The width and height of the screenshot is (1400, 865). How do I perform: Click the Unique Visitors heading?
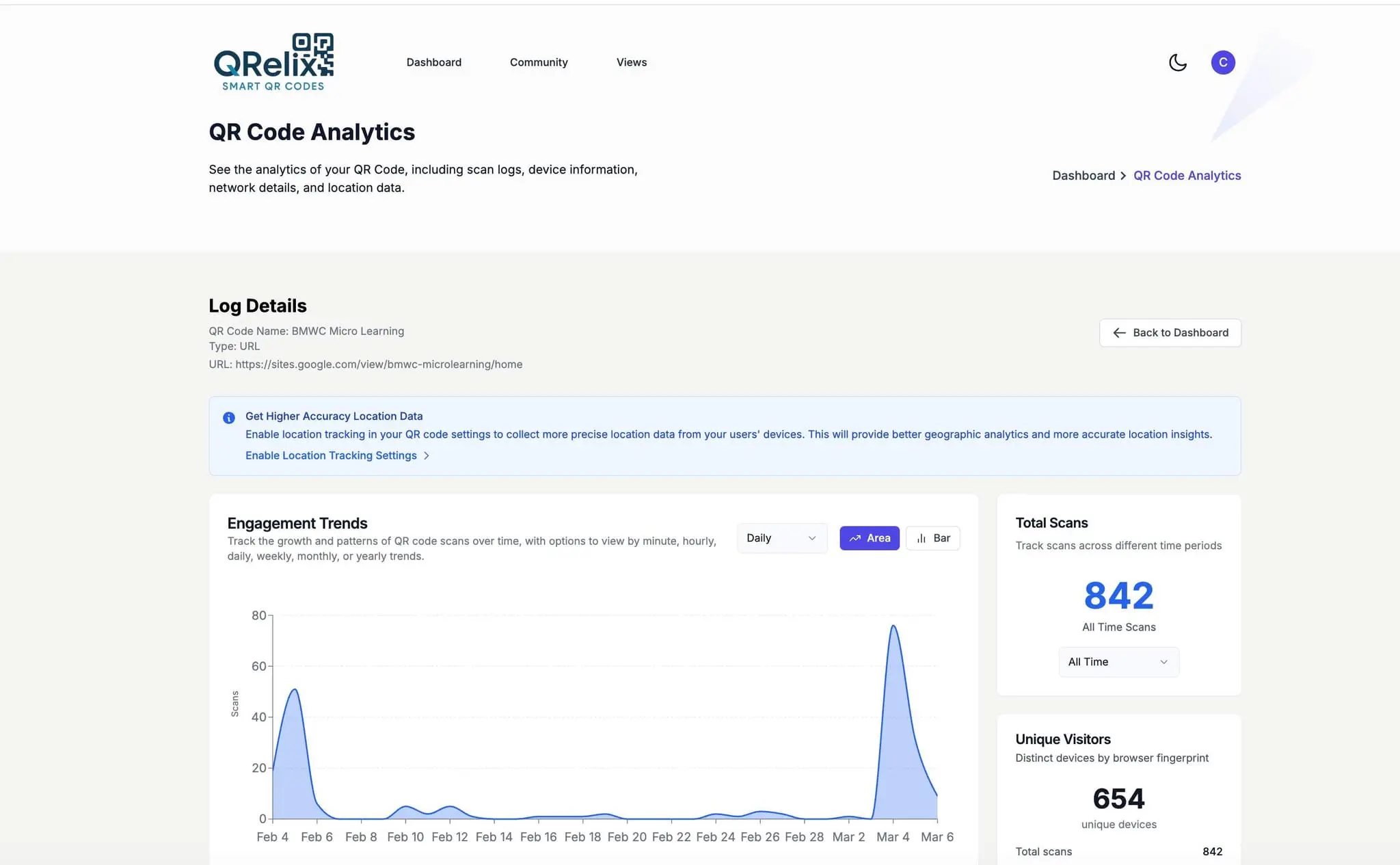click(1063, 739)
